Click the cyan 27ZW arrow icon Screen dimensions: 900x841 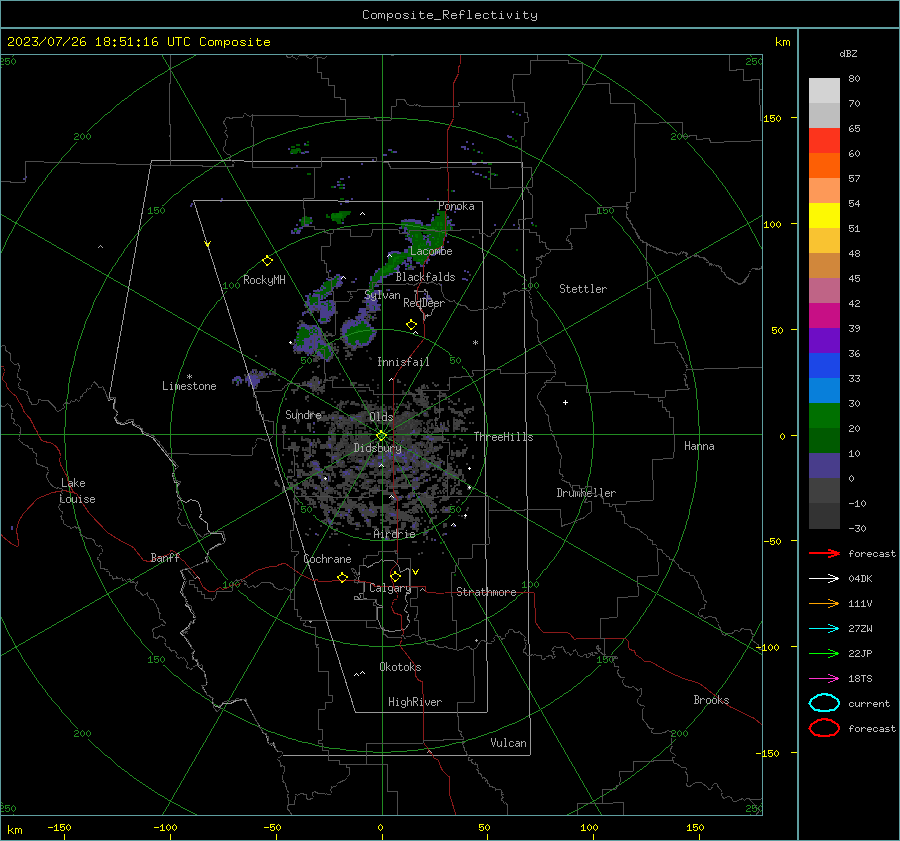(x=824, y=629)
